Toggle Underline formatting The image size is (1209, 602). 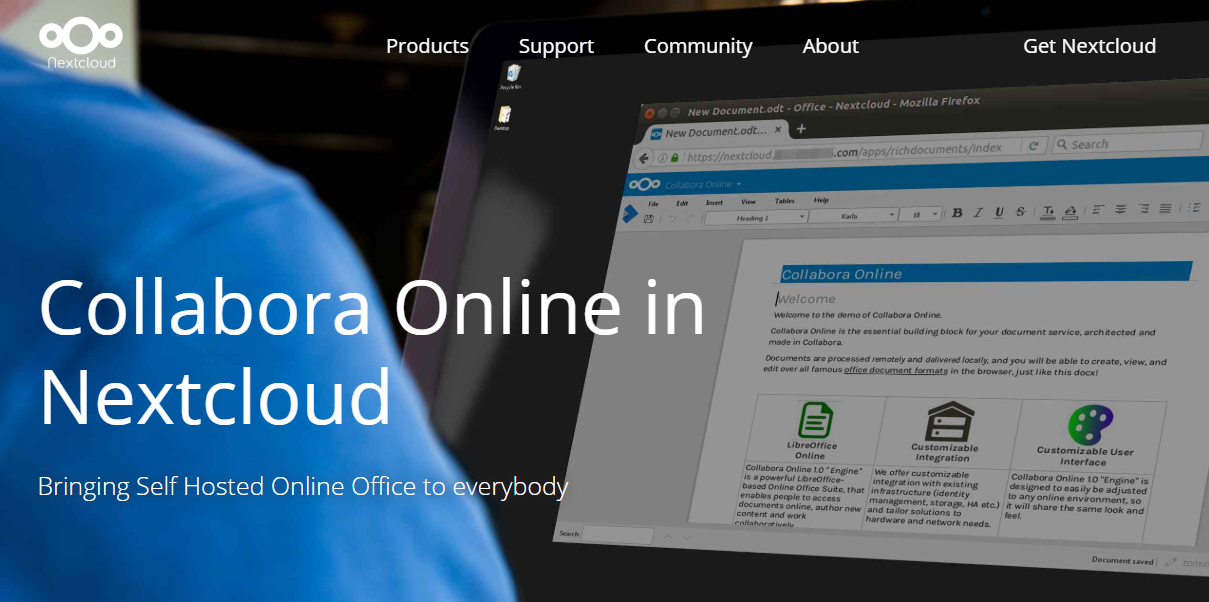coord(999,212)
